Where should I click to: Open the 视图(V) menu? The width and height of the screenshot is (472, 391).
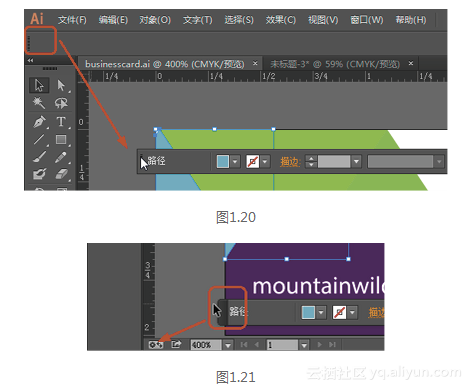[323, 20]
